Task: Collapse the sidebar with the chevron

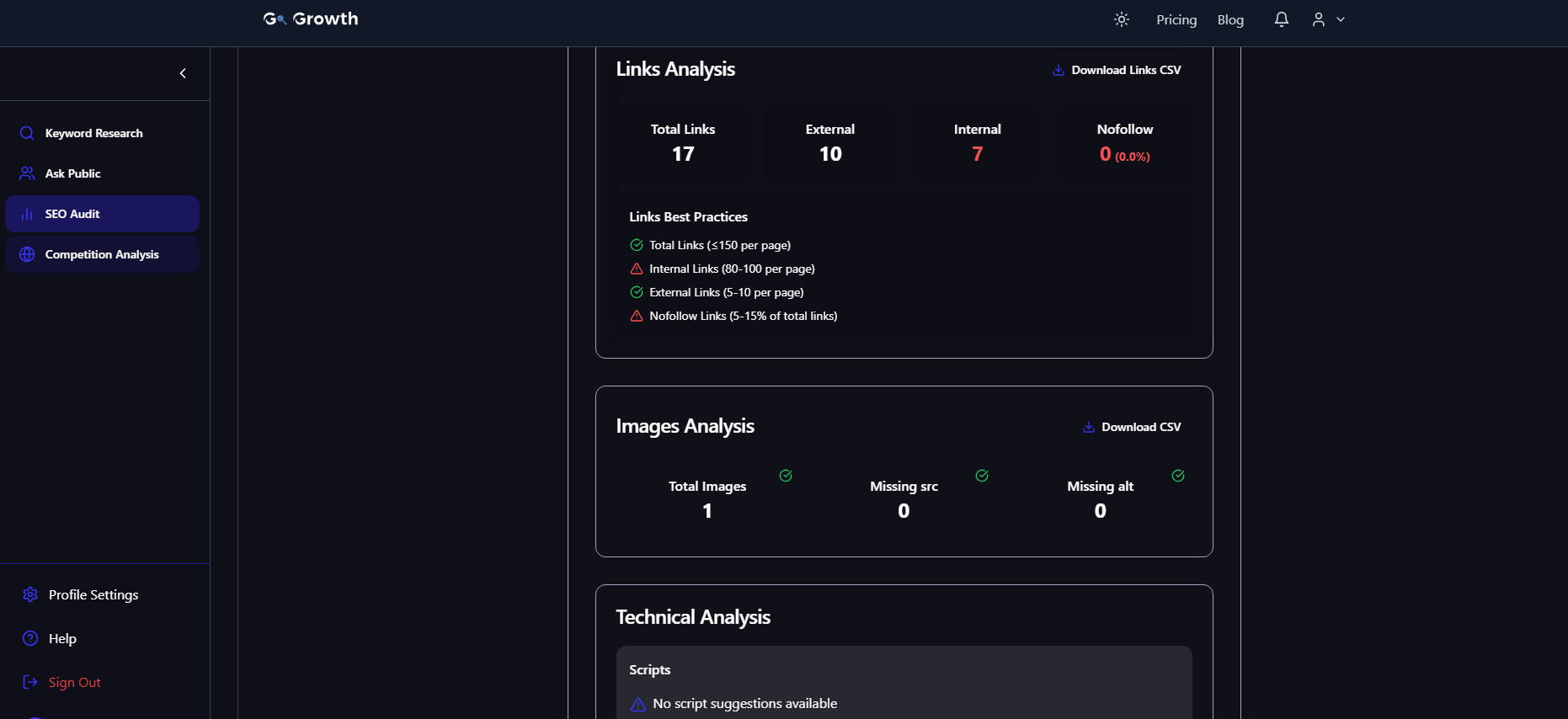Action: (x=183, y=73)
